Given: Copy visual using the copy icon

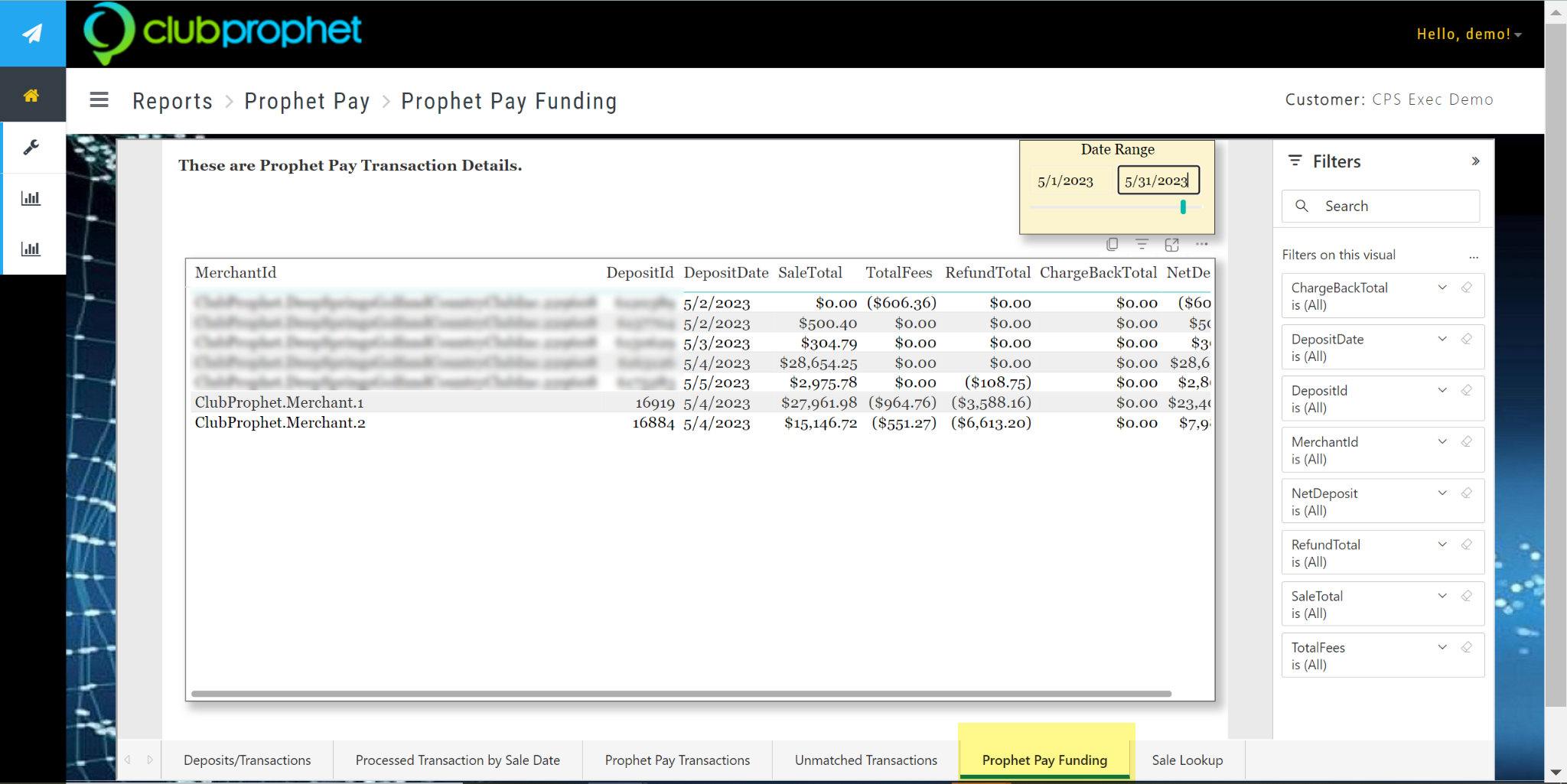Looking at the screenshot, I should click(1113, 244).
